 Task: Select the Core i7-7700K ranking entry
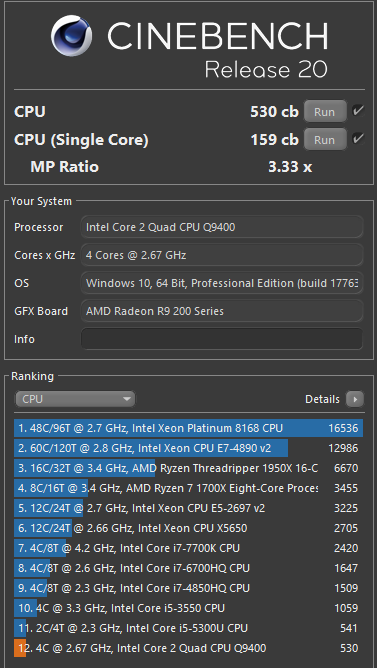pos(188,548)
